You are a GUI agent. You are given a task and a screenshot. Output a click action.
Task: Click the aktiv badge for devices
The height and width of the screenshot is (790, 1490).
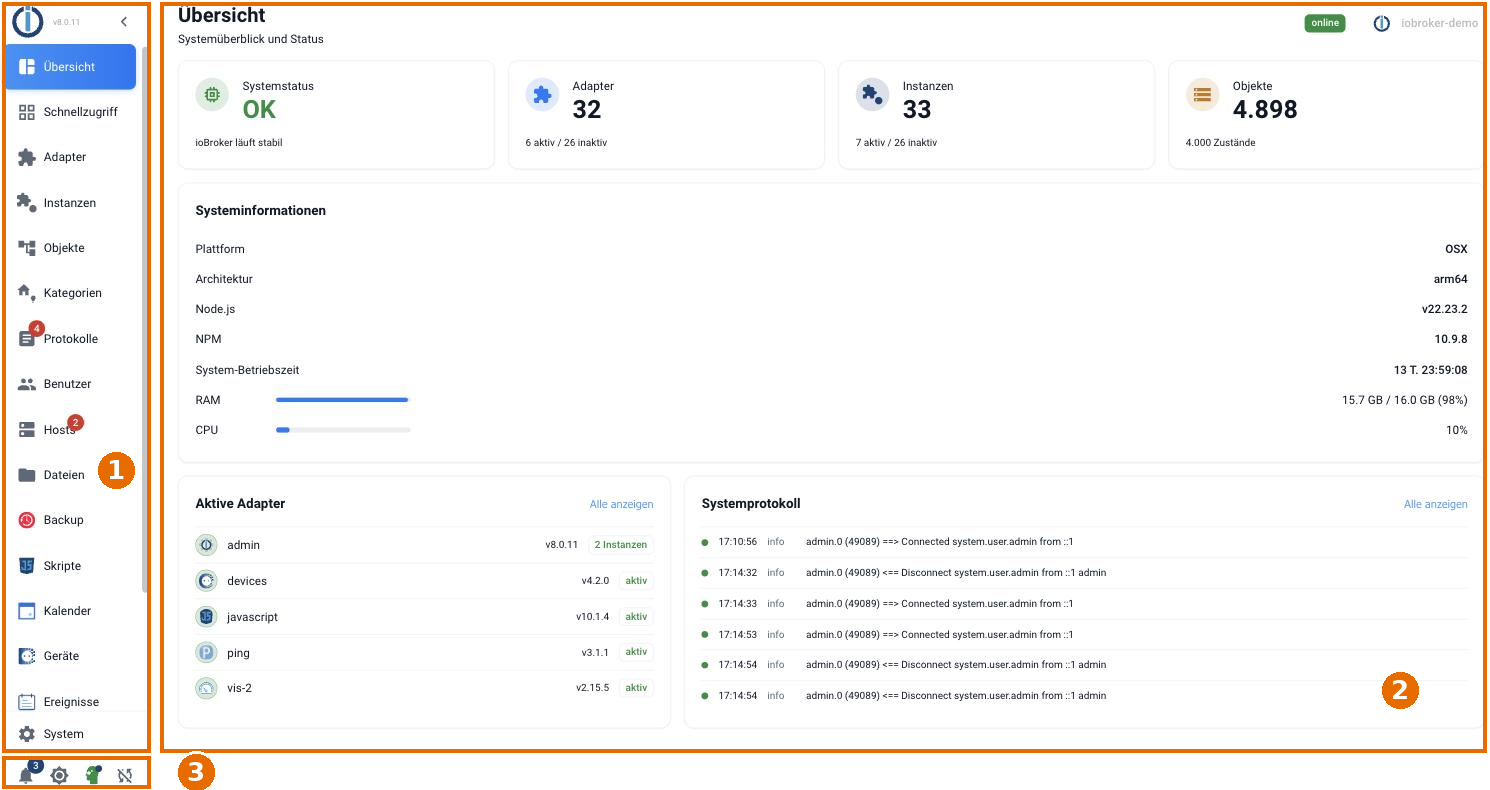636,581
